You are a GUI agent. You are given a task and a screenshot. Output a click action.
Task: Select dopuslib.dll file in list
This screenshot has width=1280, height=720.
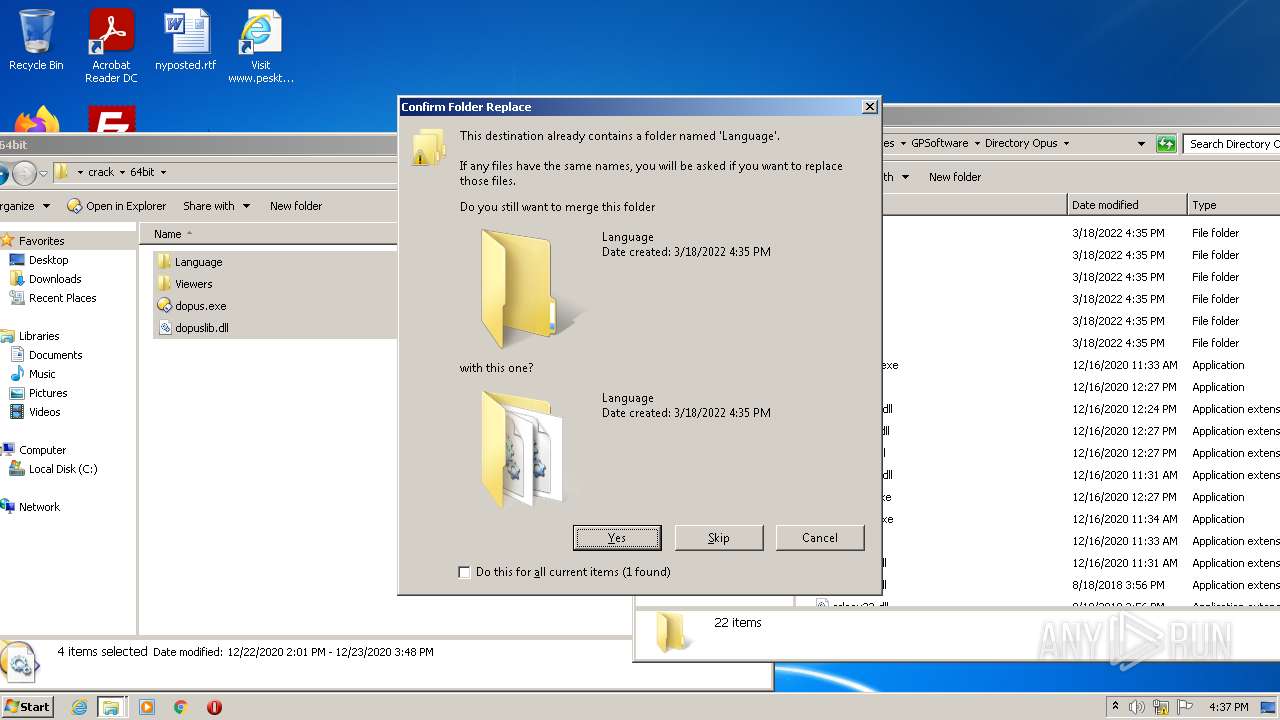201,328
